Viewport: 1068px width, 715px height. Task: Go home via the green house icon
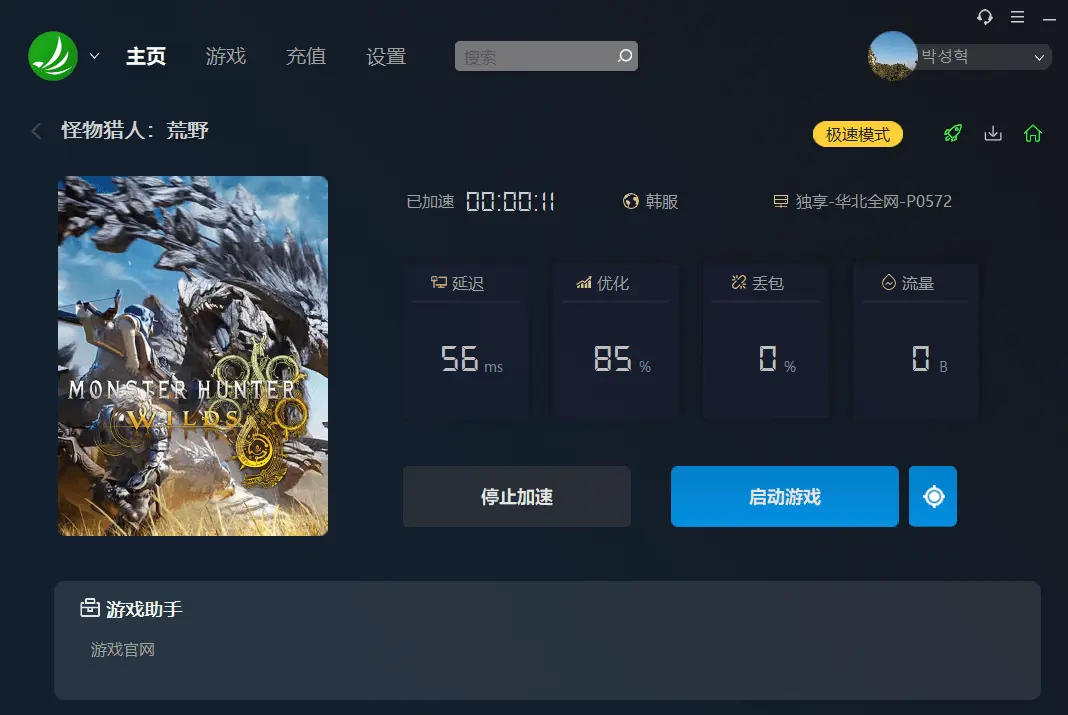click(1033, 133)
